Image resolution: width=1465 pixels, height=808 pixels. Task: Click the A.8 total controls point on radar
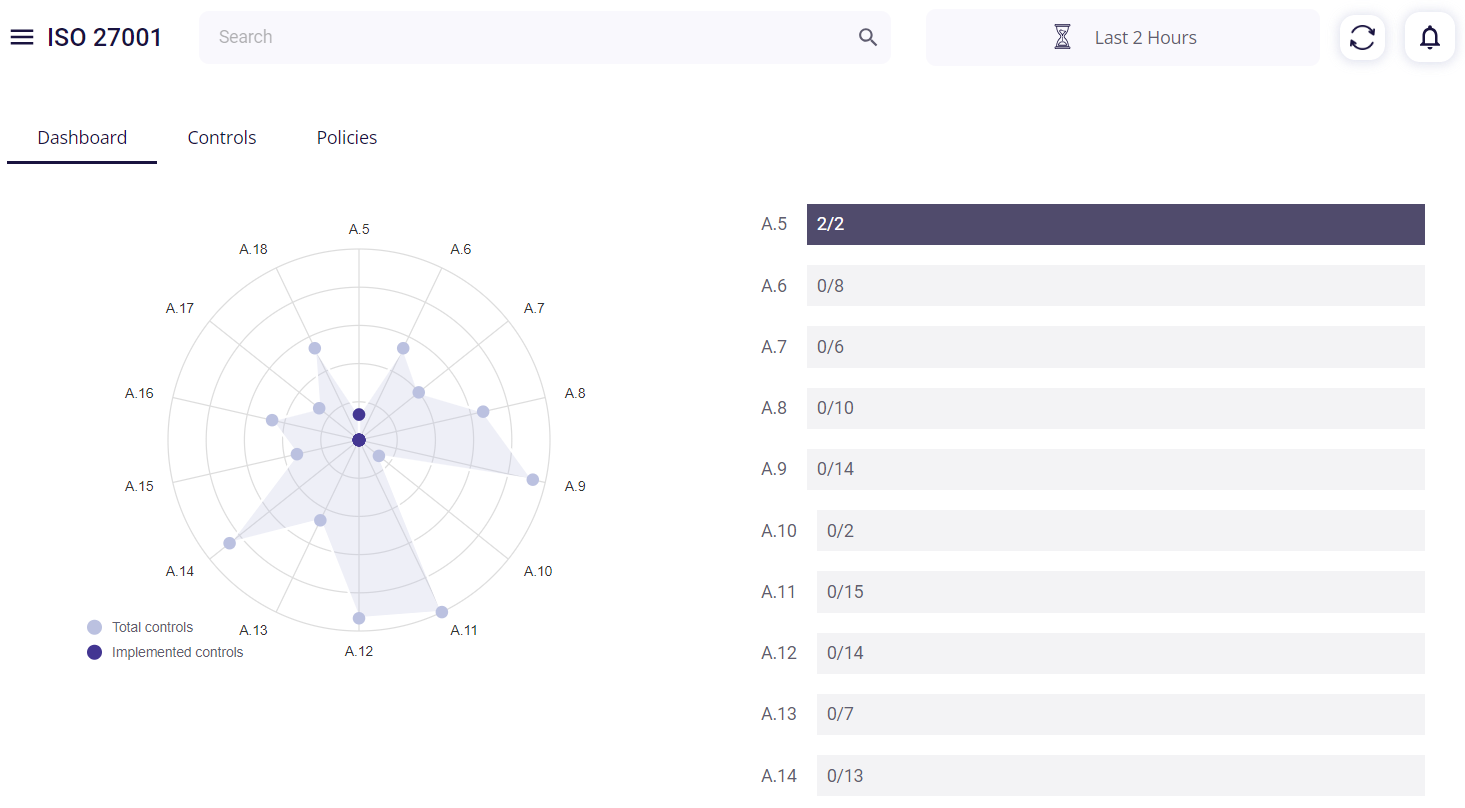(x=483, y=412)
